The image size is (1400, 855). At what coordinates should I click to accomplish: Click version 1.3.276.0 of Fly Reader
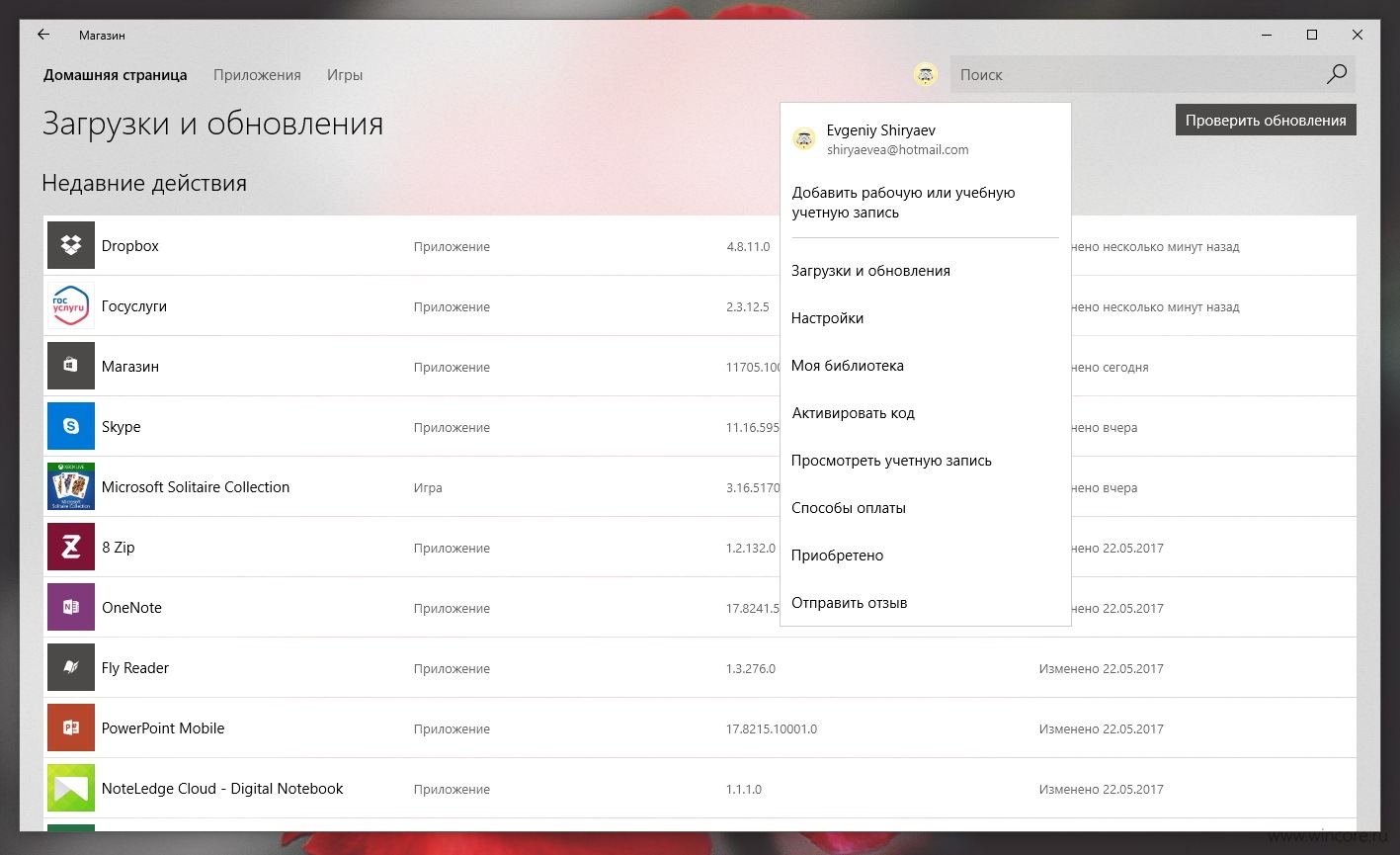(x=751, y=669)
